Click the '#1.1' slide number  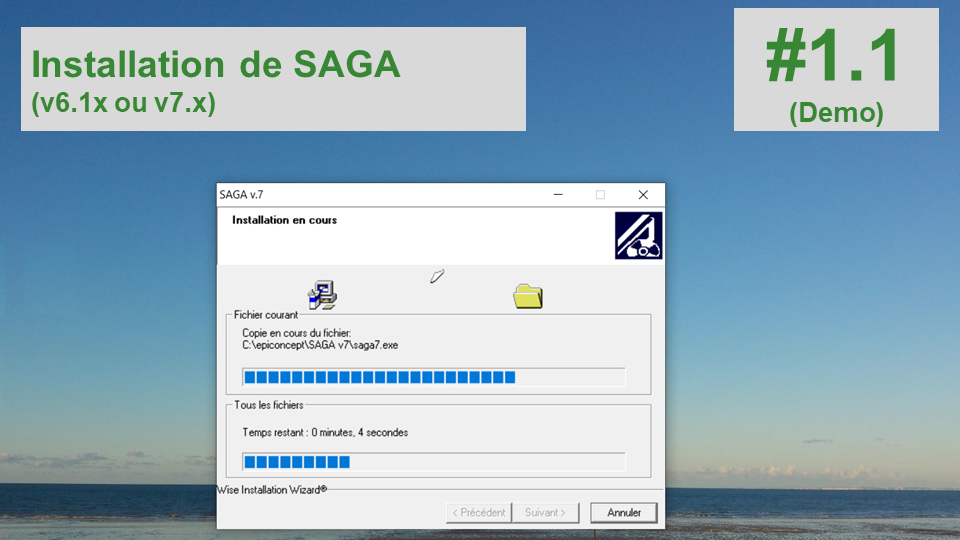[834, 56]
